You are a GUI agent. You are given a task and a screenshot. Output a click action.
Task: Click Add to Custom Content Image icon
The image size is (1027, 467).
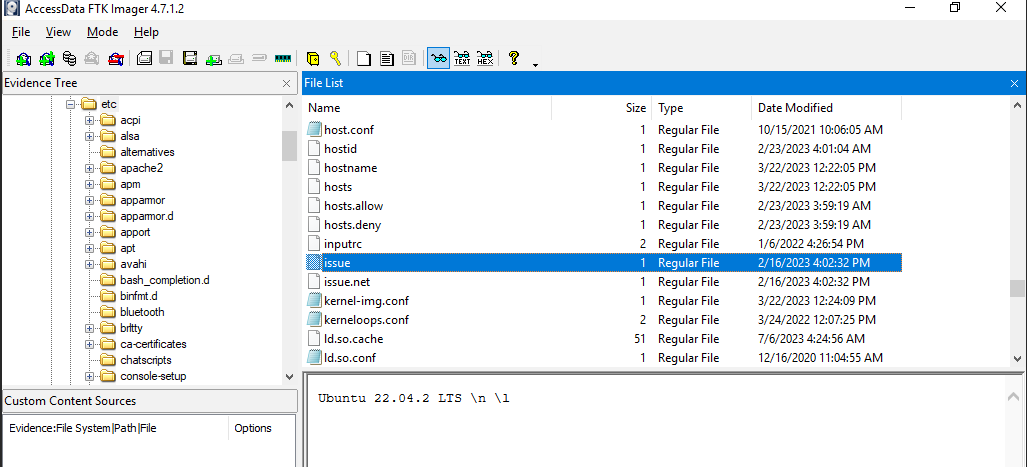coord(214,58)
